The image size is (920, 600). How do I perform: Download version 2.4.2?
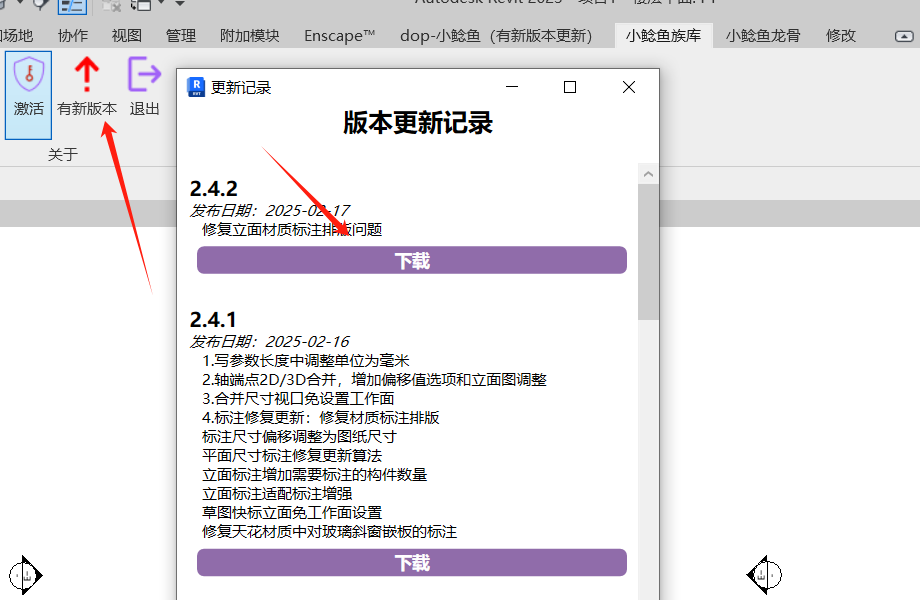click(x=412, y=260)
